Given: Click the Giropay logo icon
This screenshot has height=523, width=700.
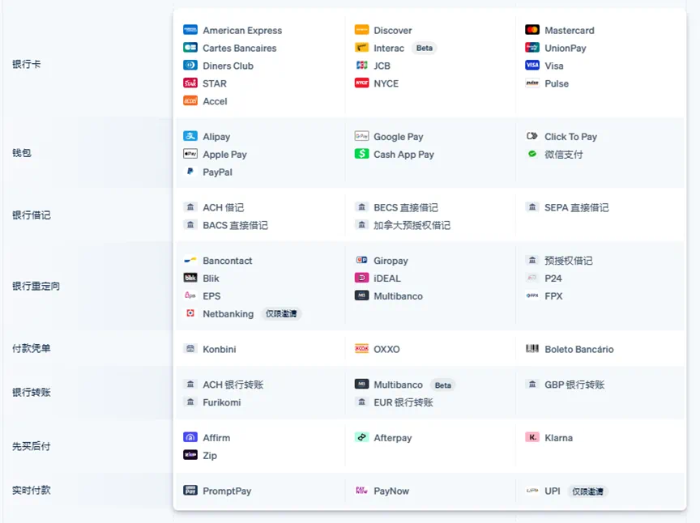Looking at the screenshot, I should (x=362, y=260).
